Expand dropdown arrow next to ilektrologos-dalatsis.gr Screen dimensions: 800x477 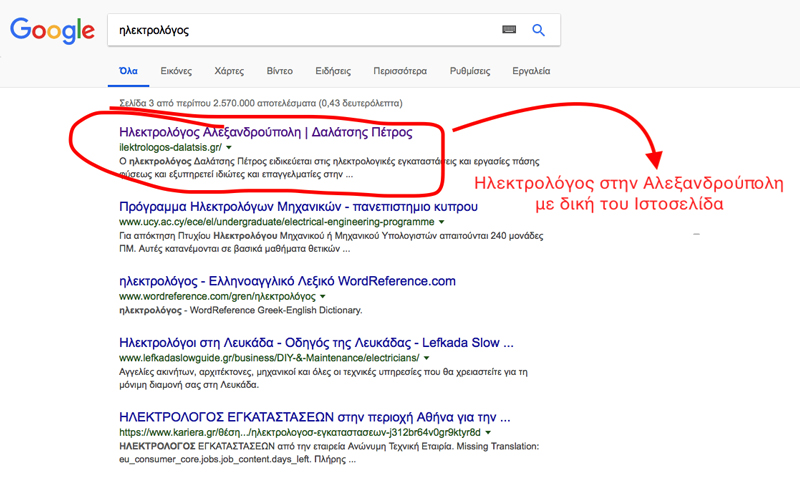(x=229, y=148)
